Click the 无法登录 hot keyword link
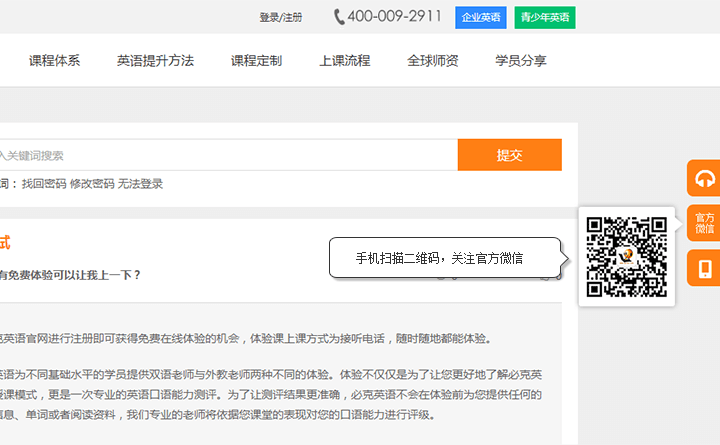Screen dimensions: 720x445 140,184
